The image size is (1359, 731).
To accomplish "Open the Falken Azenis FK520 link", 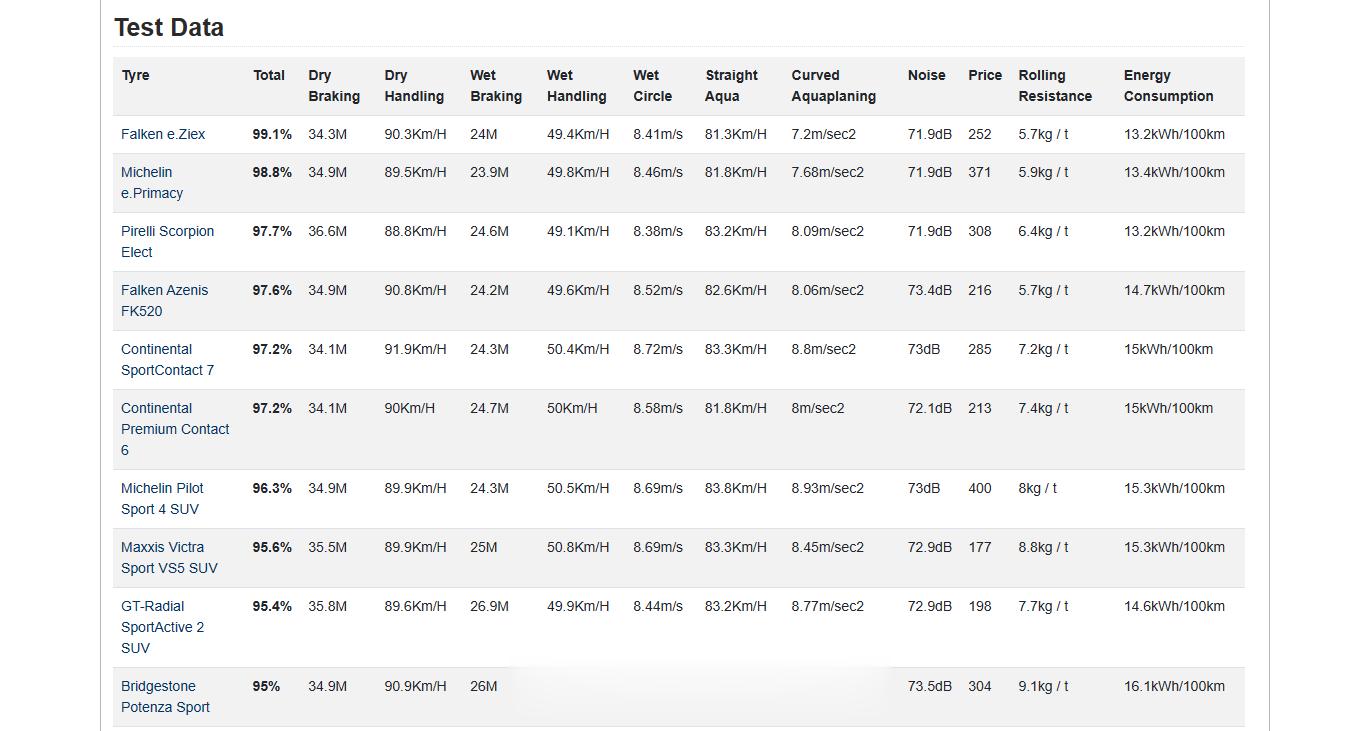I will click(164, 301).
